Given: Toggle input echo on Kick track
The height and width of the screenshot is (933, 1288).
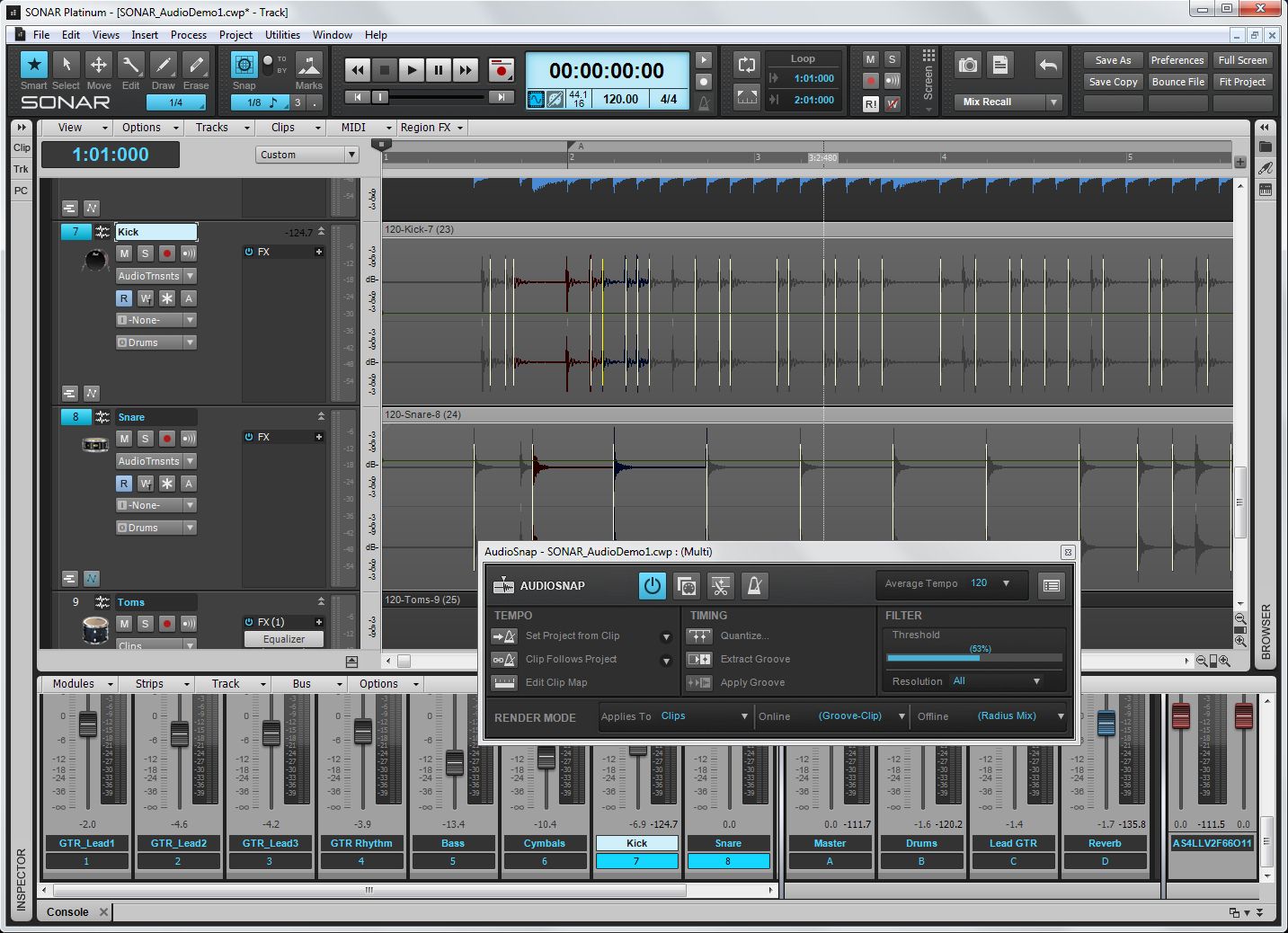Looking at the screenshot, I should (x=188, y=253).
